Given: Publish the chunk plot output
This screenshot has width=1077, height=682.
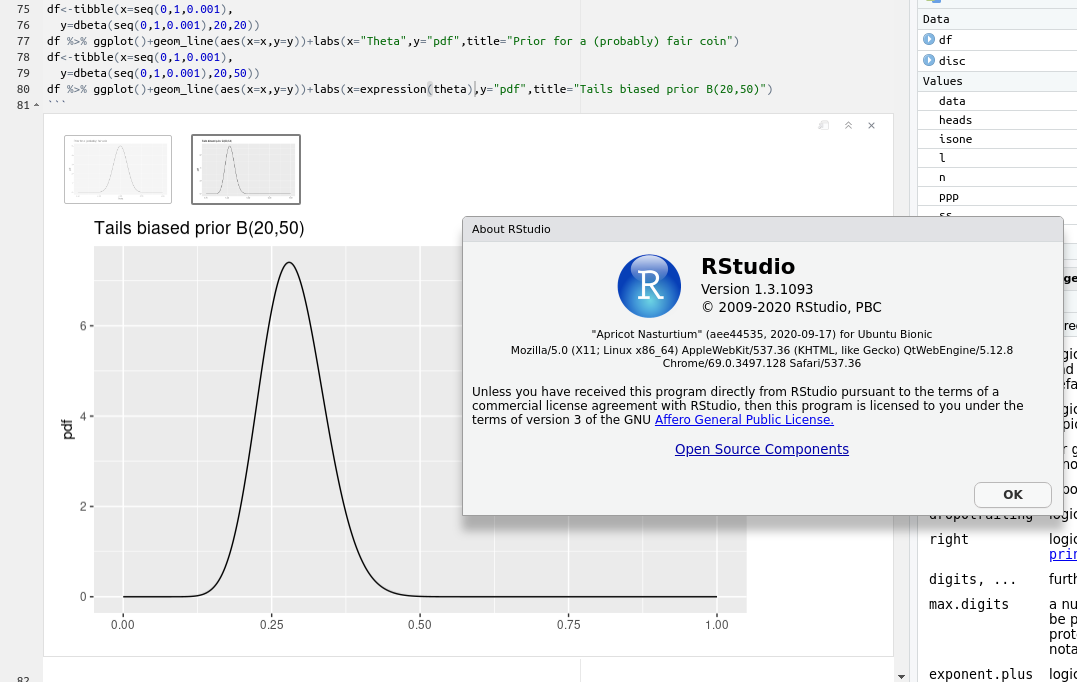Looking at the screenshot, I should 822,125.
